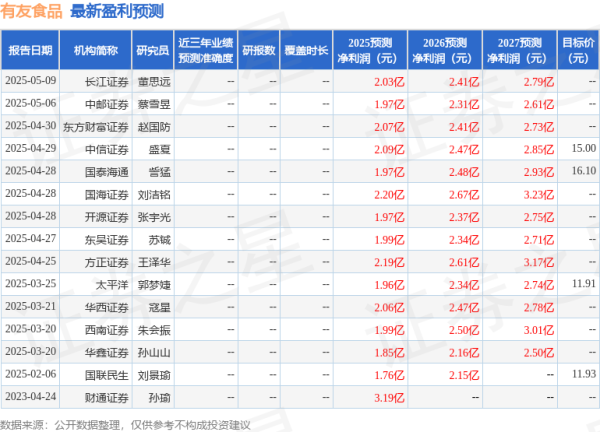The height and width of the screenshot is (432, 600).
Task: Click institution 中邮证券
Action: pos(106,104)
